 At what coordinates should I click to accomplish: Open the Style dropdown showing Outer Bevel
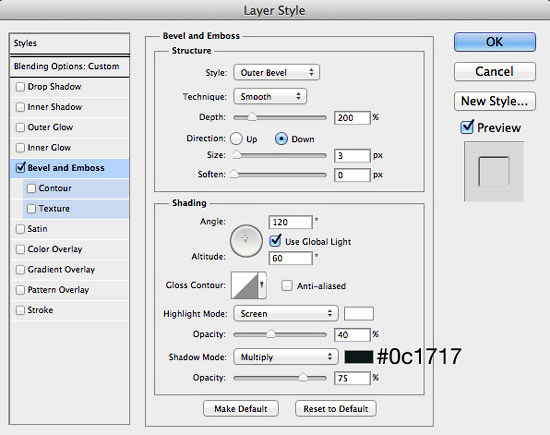276,73
